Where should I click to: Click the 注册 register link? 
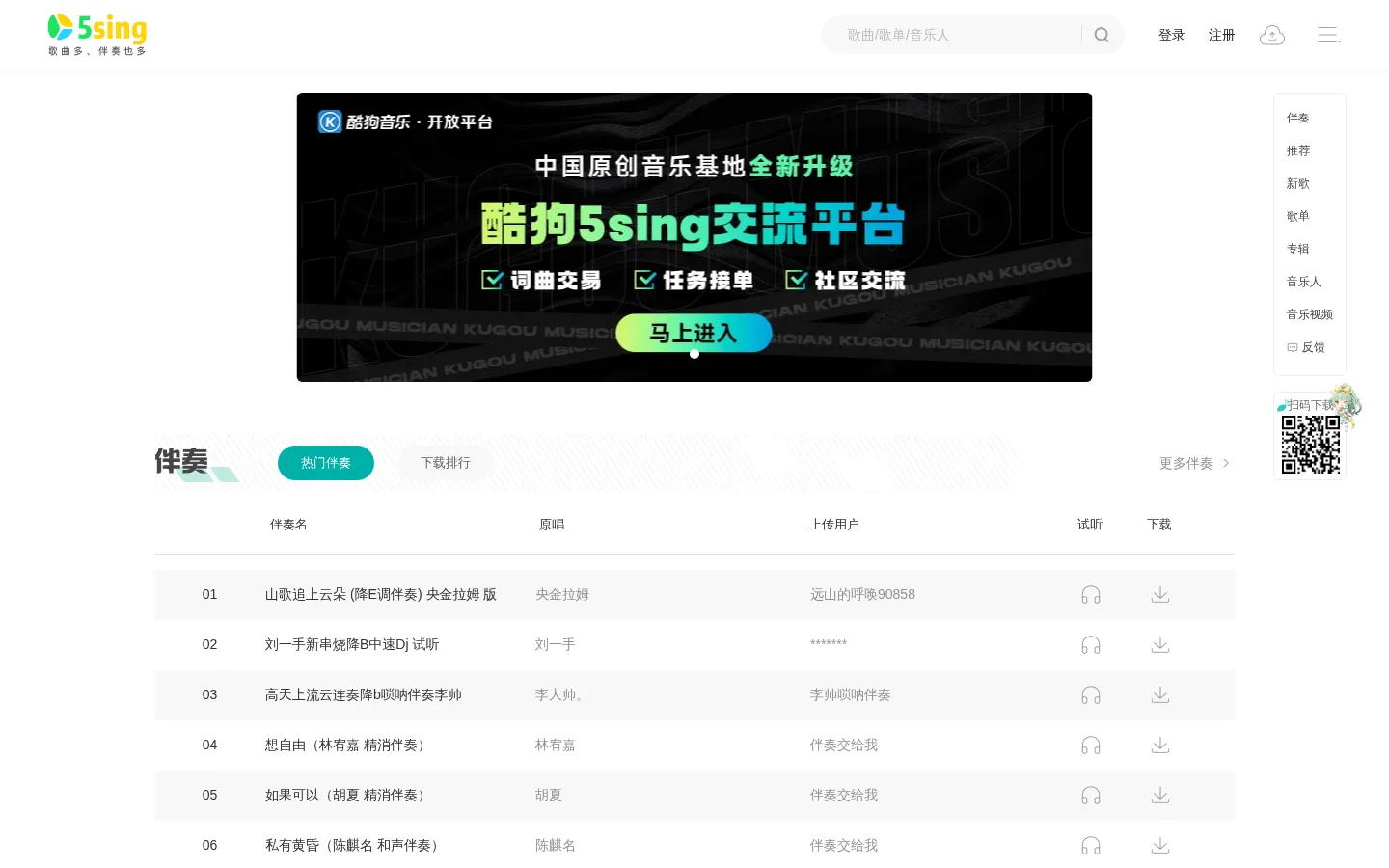coord(1222,35)
